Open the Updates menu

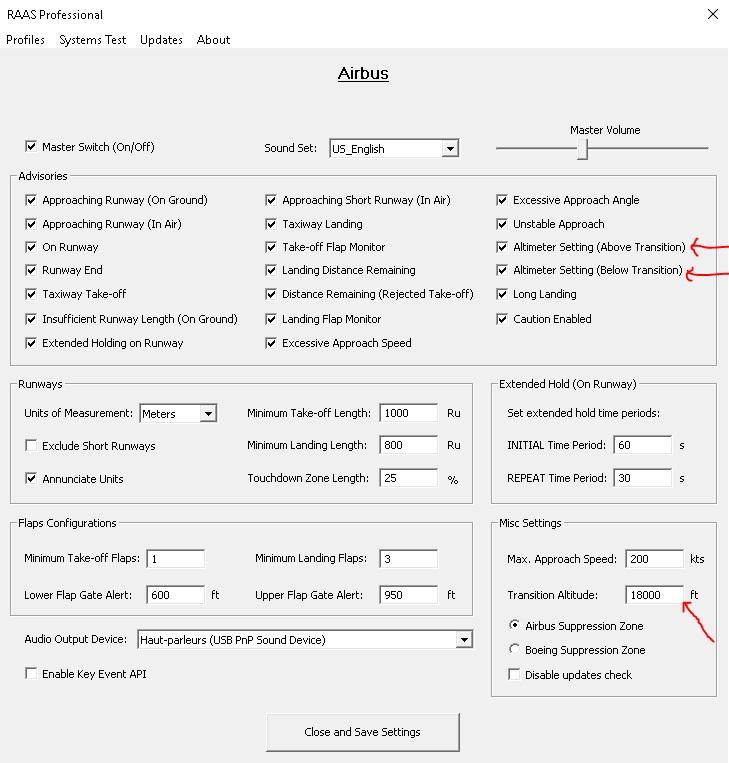[161, 40]
